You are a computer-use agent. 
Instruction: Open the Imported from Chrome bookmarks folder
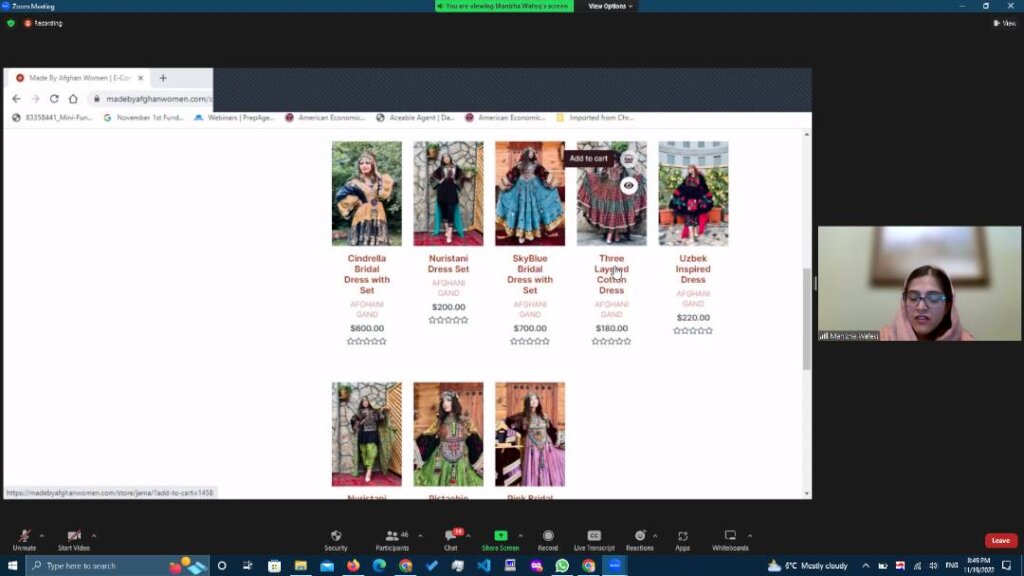point(595,118)
